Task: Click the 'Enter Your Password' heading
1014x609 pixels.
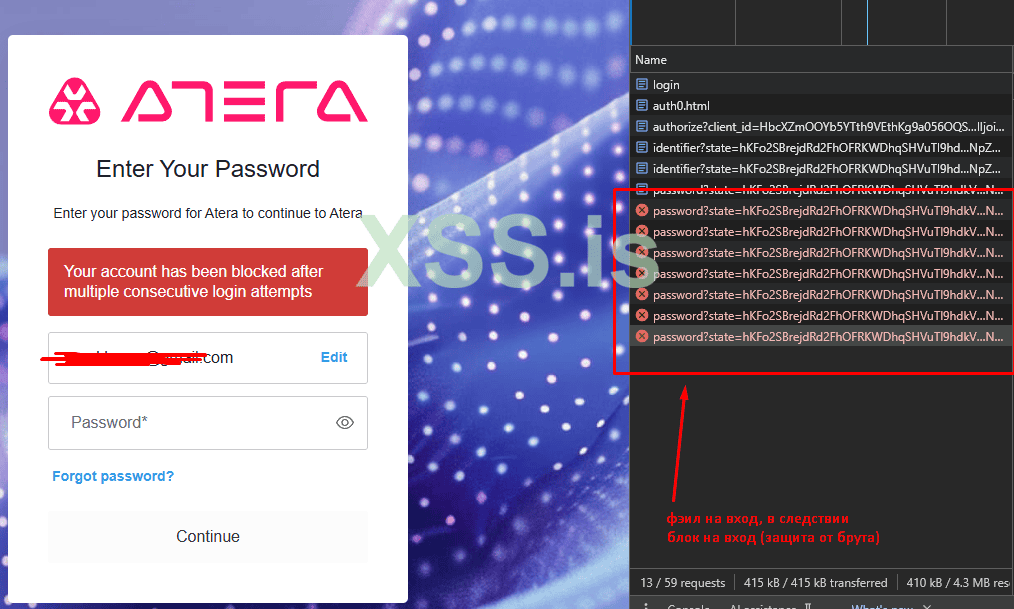Action: [x=208, y=169]
